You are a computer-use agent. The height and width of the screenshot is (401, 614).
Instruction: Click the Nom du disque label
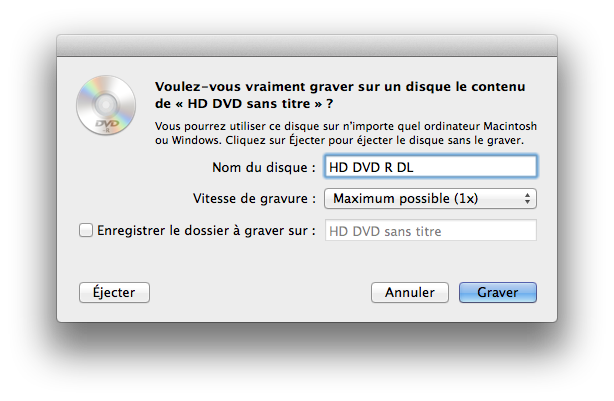264,168
